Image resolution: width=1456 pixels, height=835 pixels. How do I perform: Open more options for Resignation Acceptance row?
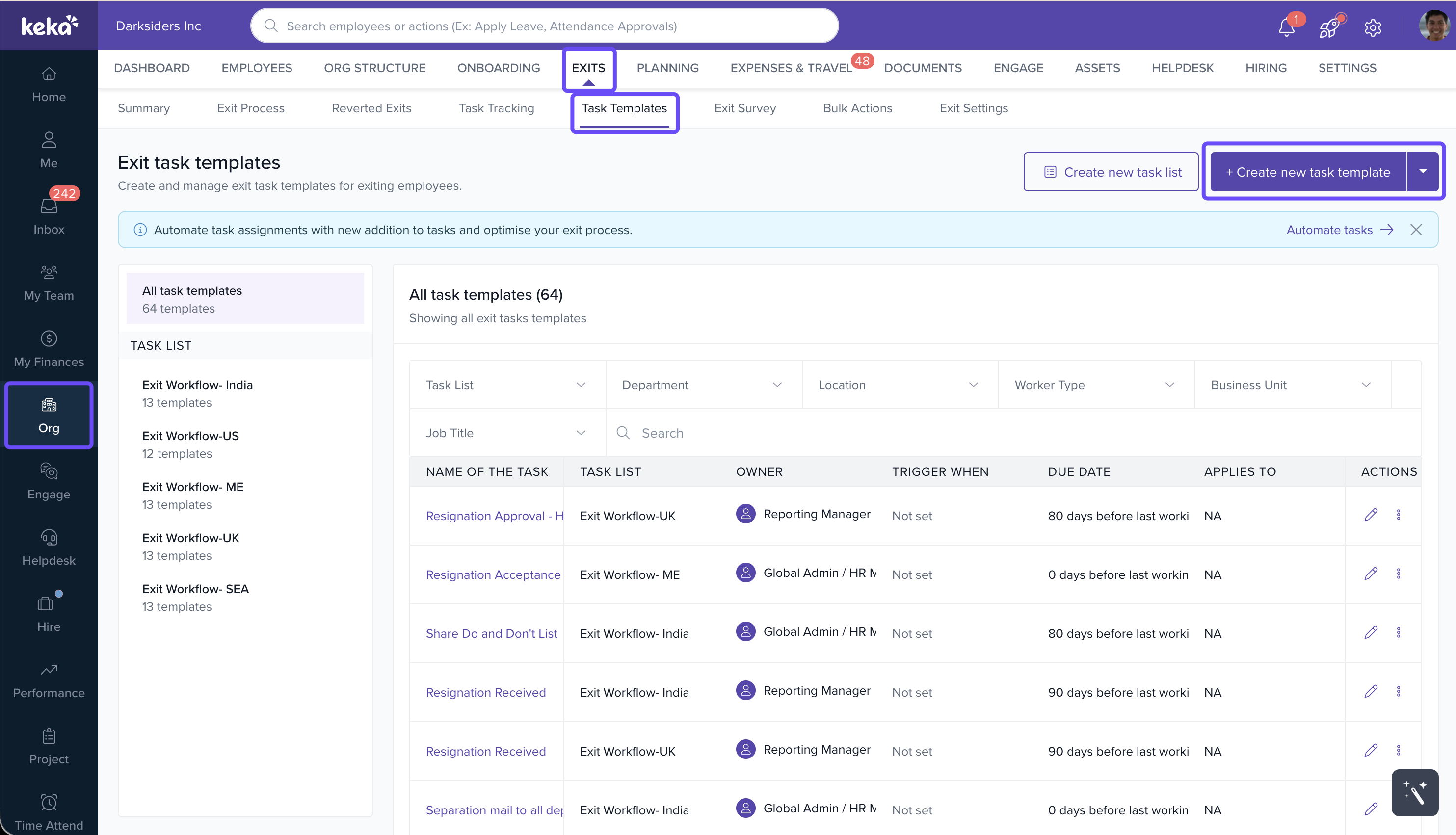coord(1398,574)
